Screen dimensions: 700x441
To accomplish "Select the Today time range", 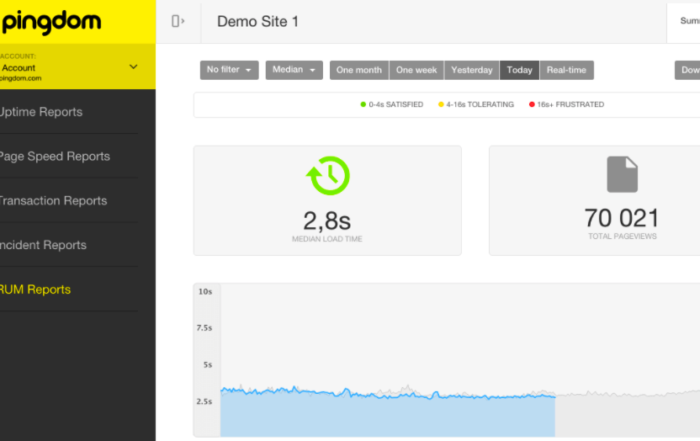I will point(520,70).
